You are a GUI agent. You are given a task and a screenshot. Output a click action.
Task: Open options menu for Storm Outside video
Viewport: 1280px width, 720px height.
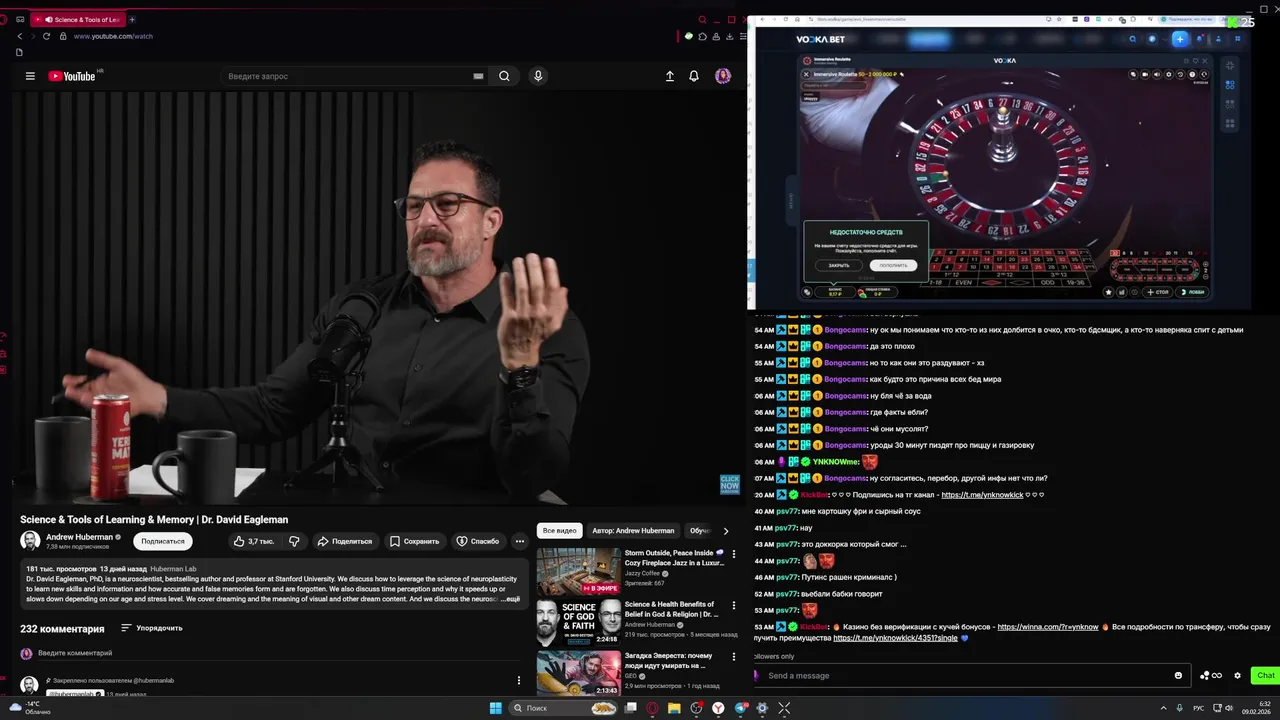(734, 554)
